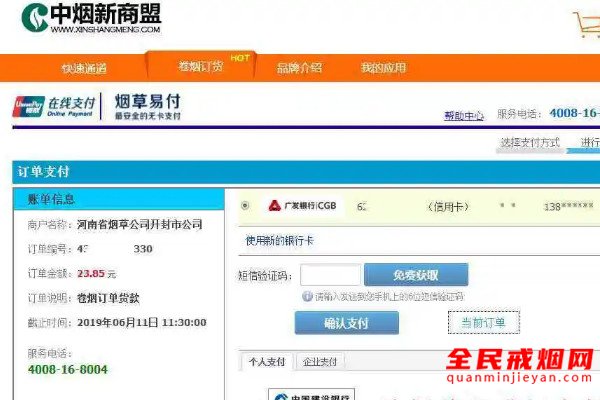Switch to the 个人支付 tab
600x400 pixels.
click(x=267, y=361)
